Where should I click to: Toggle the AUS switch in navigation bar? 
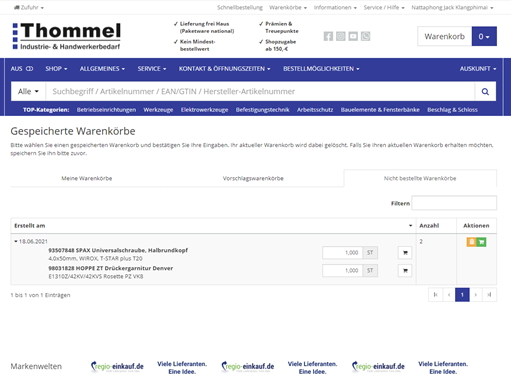pos(22,69)
